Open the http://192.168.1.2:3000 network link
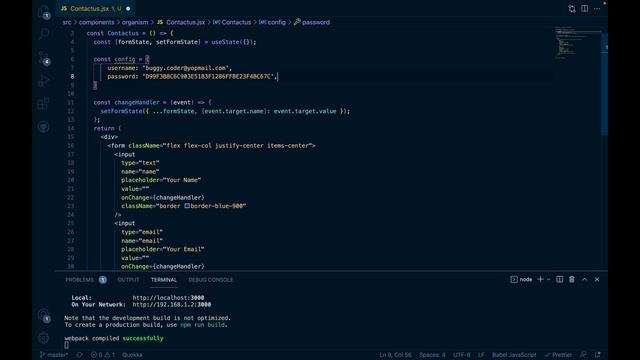Image resolution: width=640 pixels, height=360 pixels. [172, 304]
